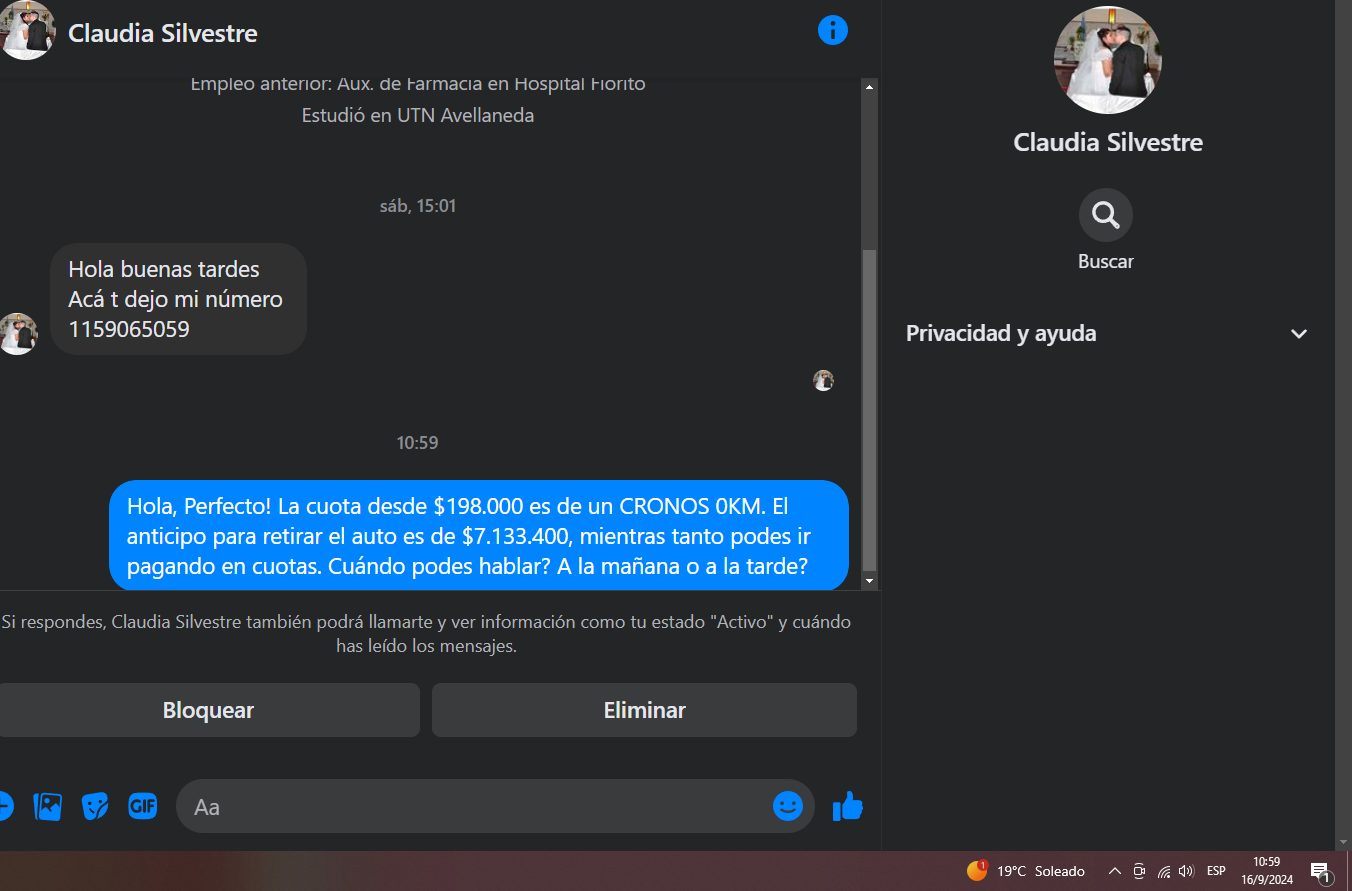Open conversation information icon in header
Viewport: 1352px width, 891px height.
(832, 30)
